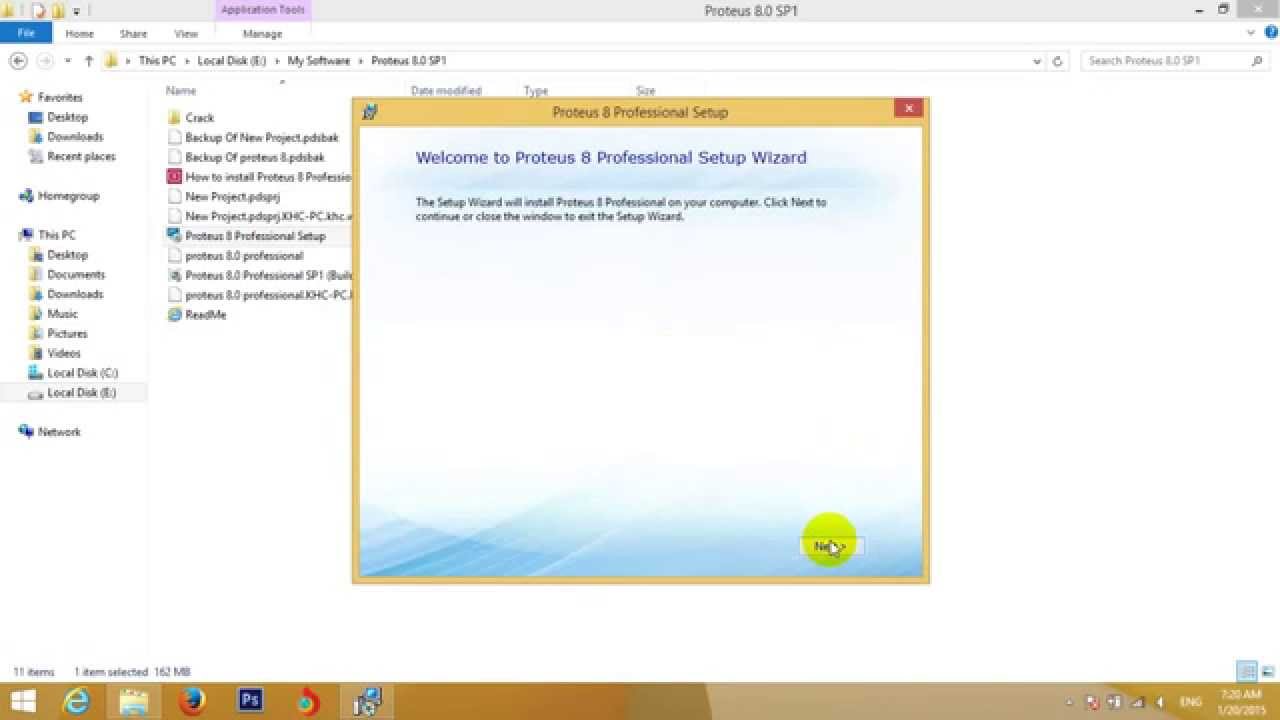
Task: Close the Proteus 8 Professional Setup dialog
Action: click(x=908, y=108)
